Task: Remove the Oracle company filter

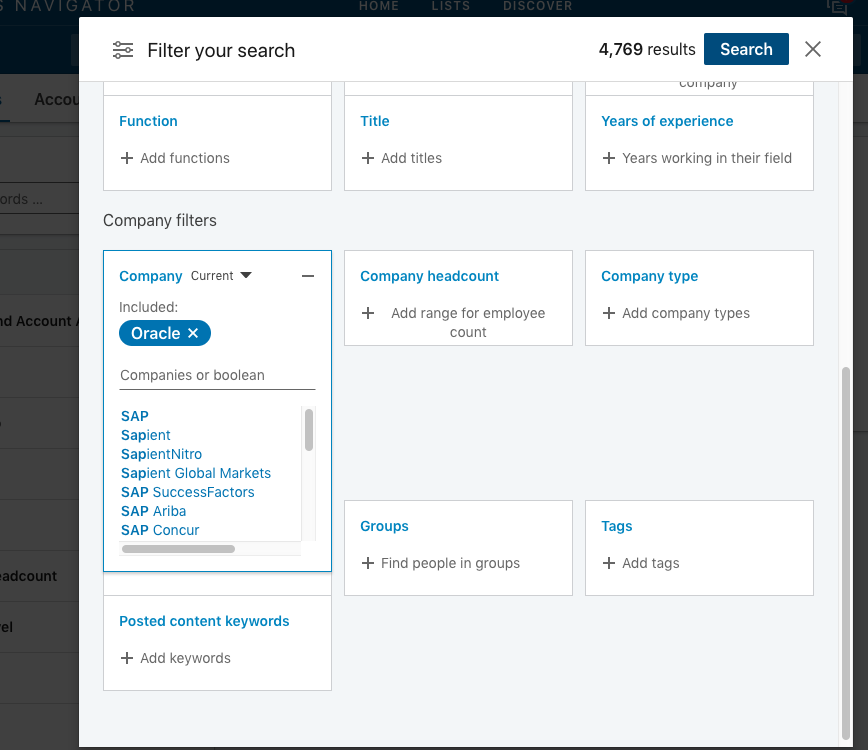Action: [x=193, y=333]
